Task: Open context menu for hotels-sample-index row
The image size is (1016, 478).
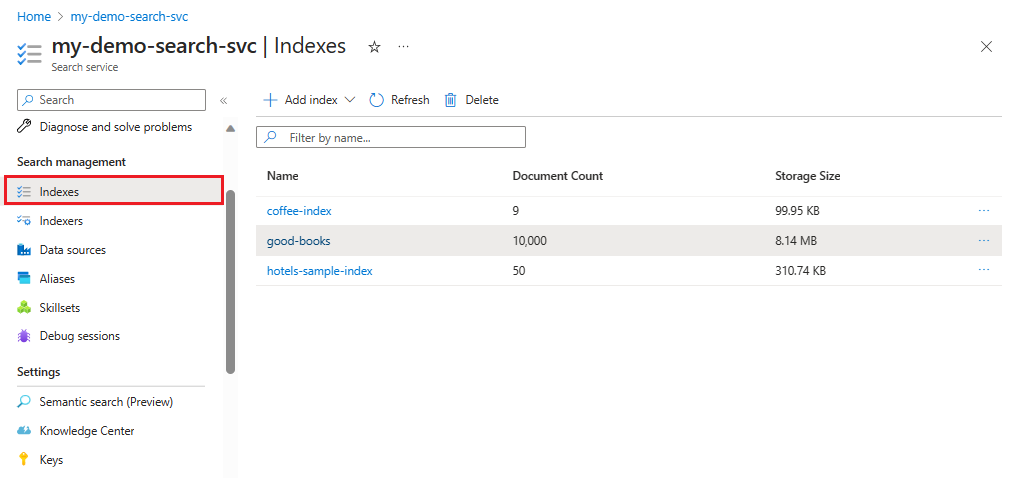Action: click(984, 270)
